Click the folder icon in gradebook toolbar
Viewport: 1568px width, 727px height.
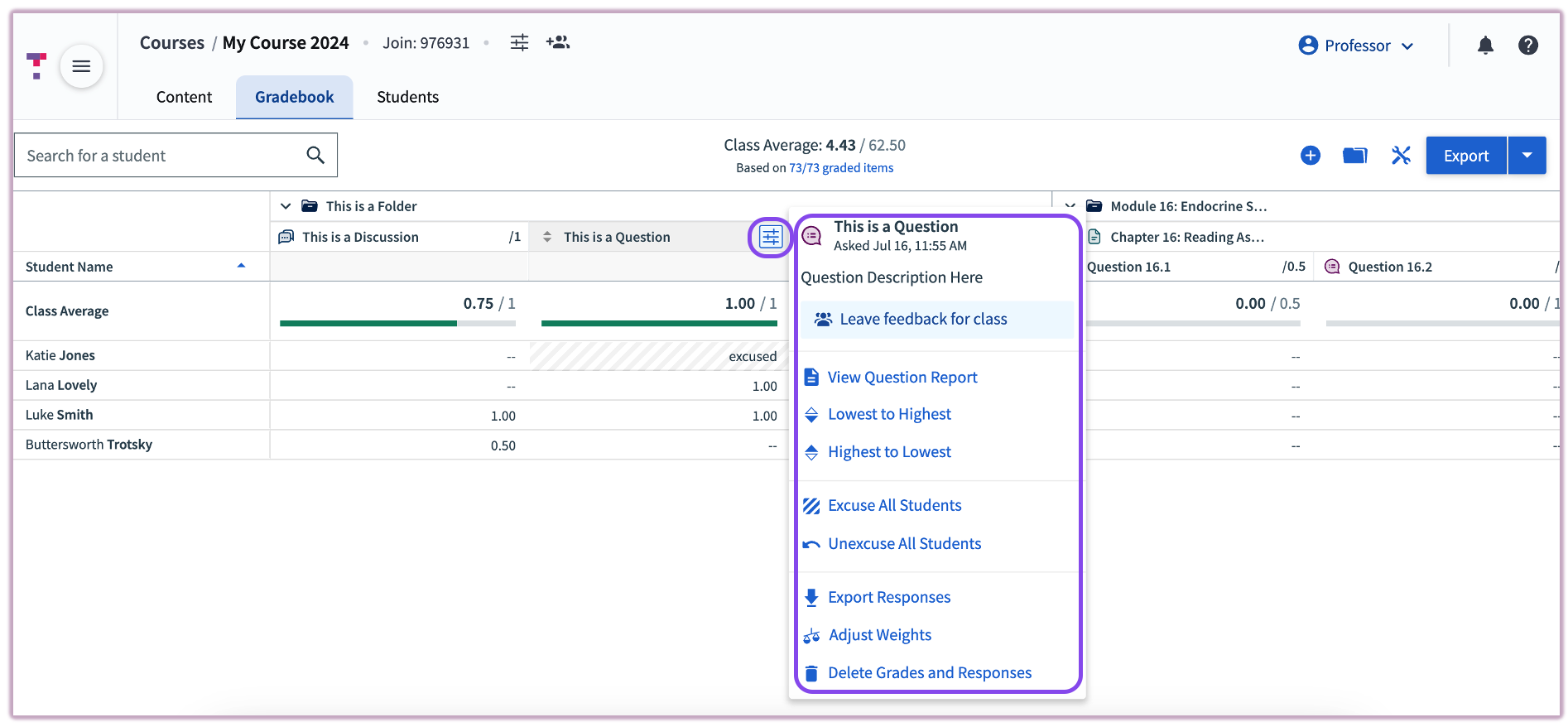pos(1355,155)
